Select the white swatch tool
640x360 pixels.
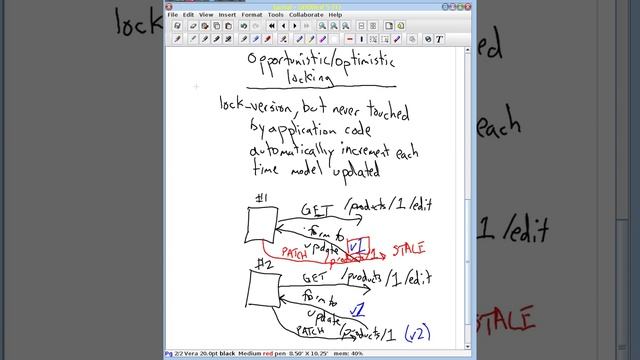coord(334,39)
